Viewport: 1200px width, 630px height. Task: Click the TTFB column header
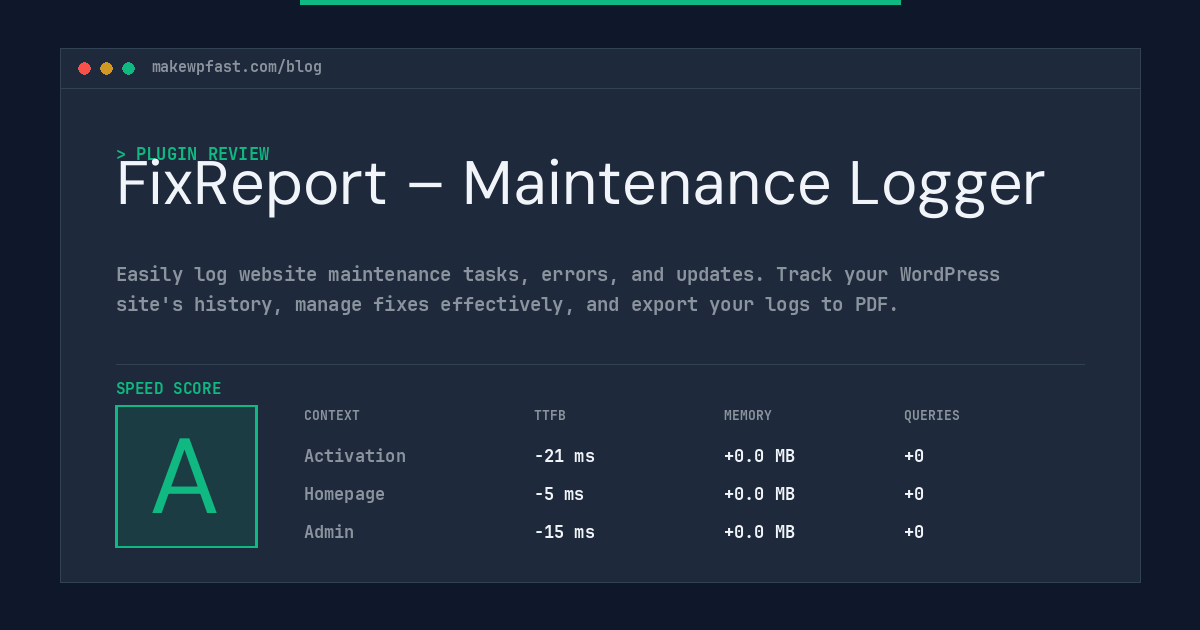pos(550,416)
